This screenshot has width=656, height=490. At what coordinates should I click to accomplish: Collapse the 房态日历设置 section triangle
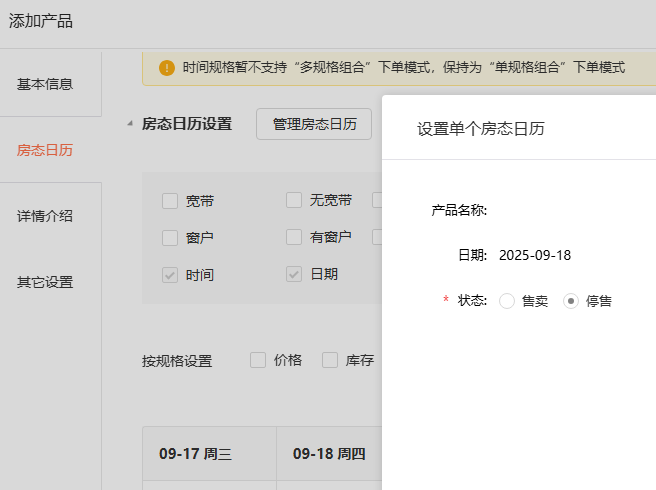click(x=130, y=123)
